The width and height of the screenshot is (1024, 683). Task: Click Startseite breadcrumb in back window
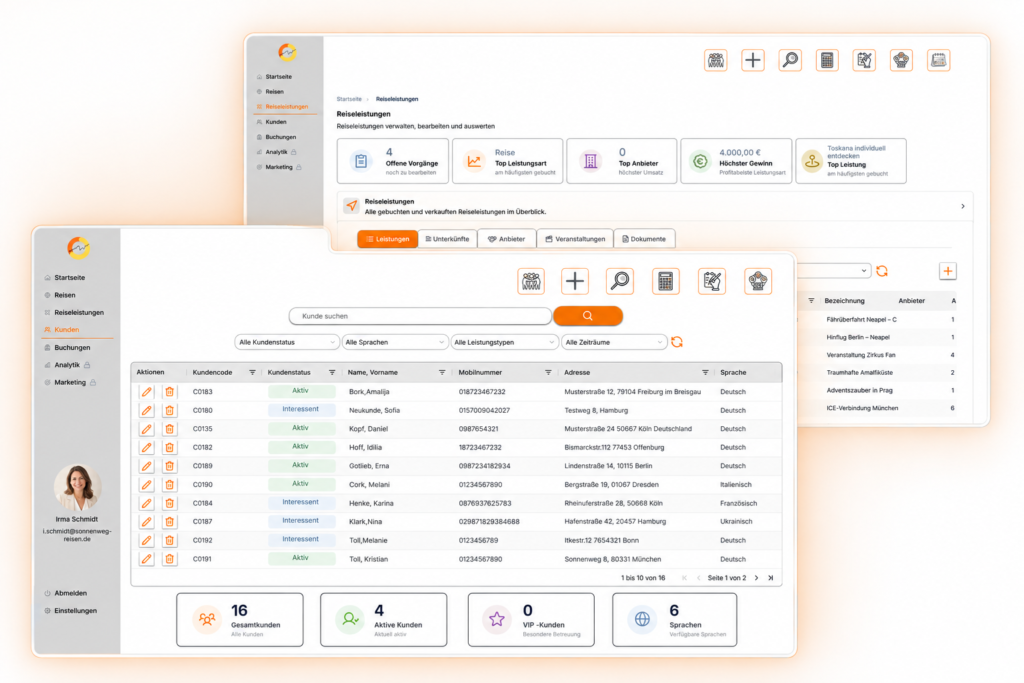pyautogui.click(x=349, y=99)
